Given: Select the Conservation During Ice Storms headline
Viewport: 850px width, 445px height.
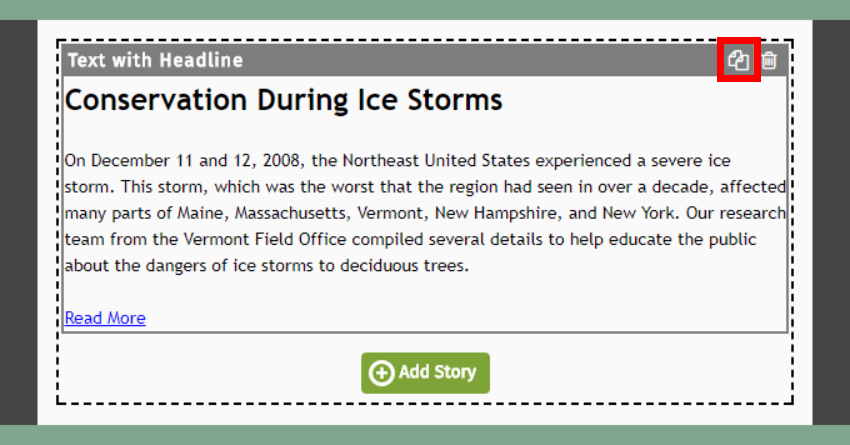Looking at the screenshot, I should tap(284, 100).
